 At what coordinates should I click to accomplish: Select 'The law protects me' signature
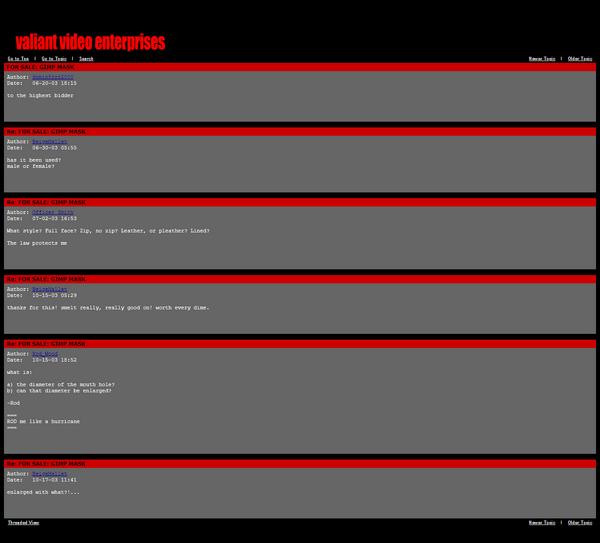click(x=37, y=243)
